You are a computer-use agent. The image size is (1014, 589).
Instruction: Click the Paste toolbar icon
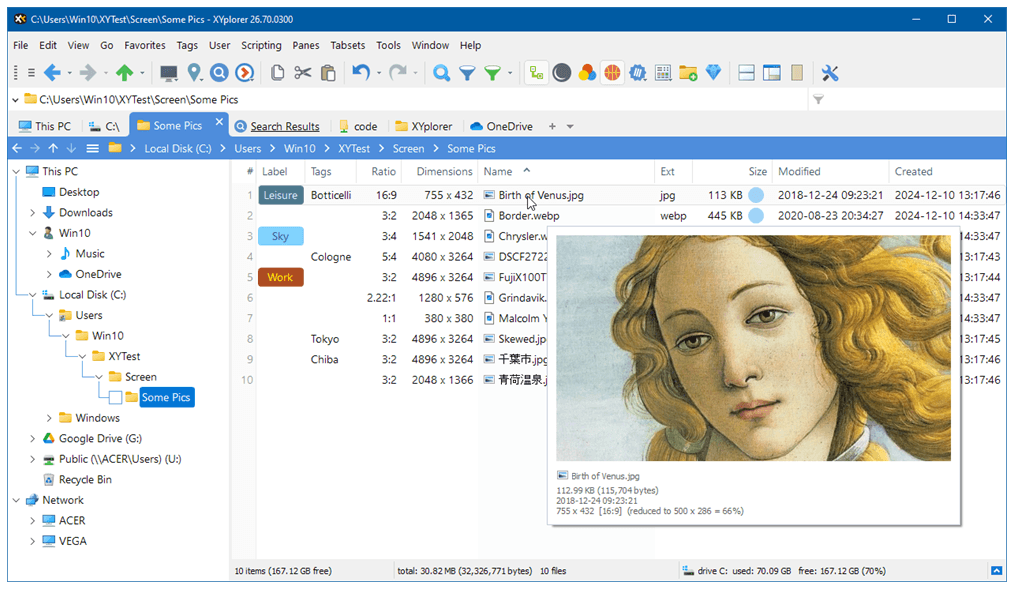tap(328, 72)
